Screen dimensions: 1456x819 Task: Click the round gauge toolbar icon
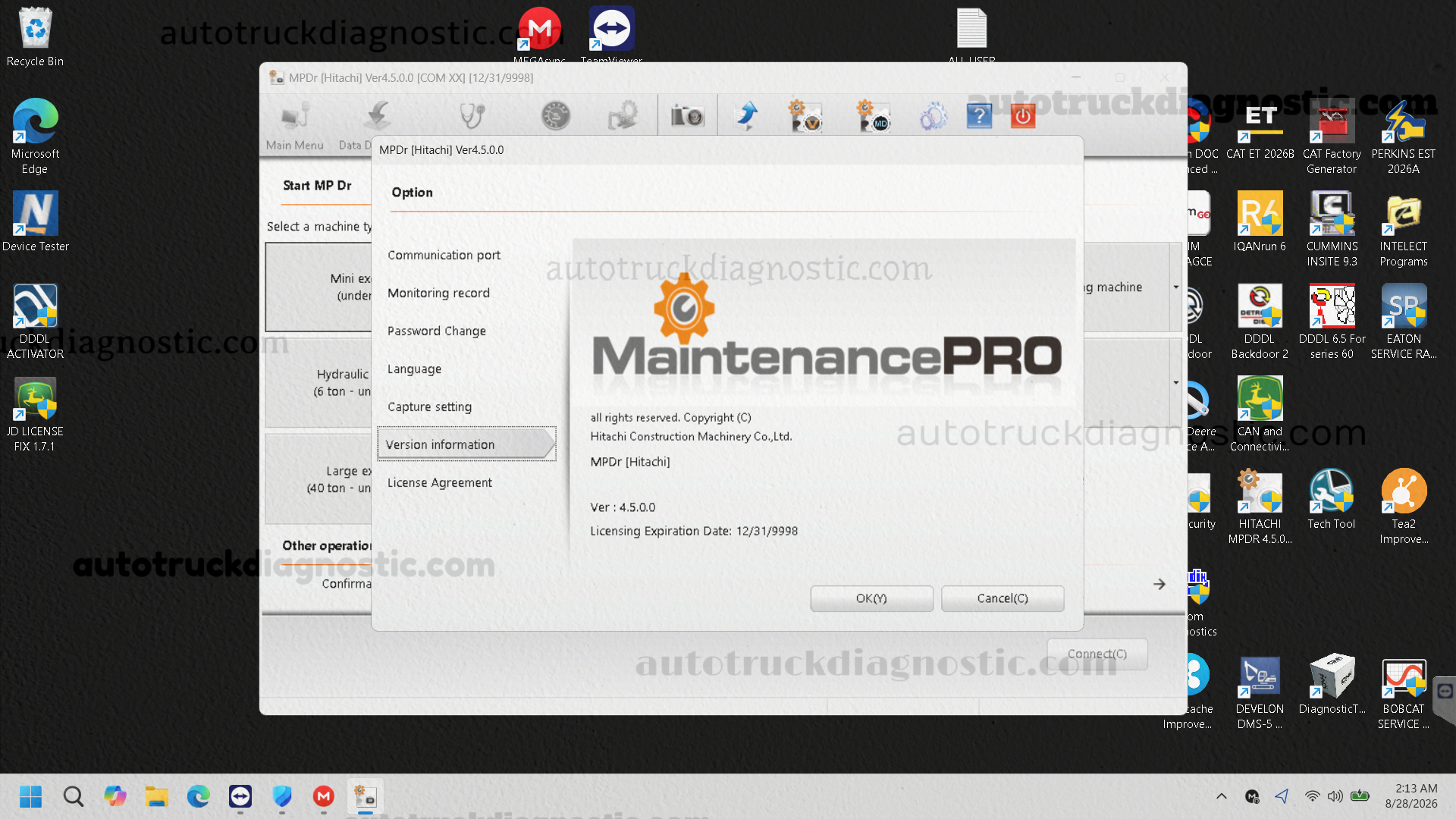(x=556, y=116)
